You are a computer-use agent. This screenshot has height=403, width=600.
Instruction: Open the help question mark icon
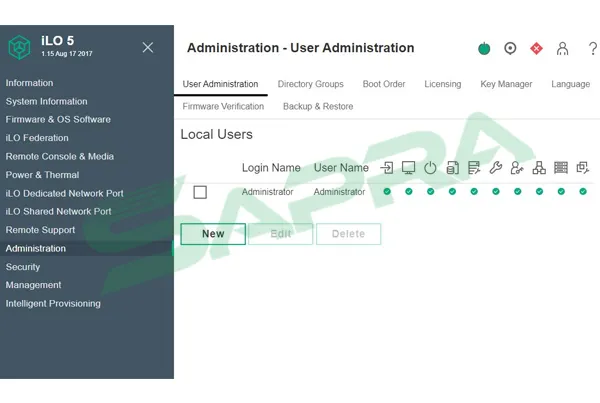(593, 49)
